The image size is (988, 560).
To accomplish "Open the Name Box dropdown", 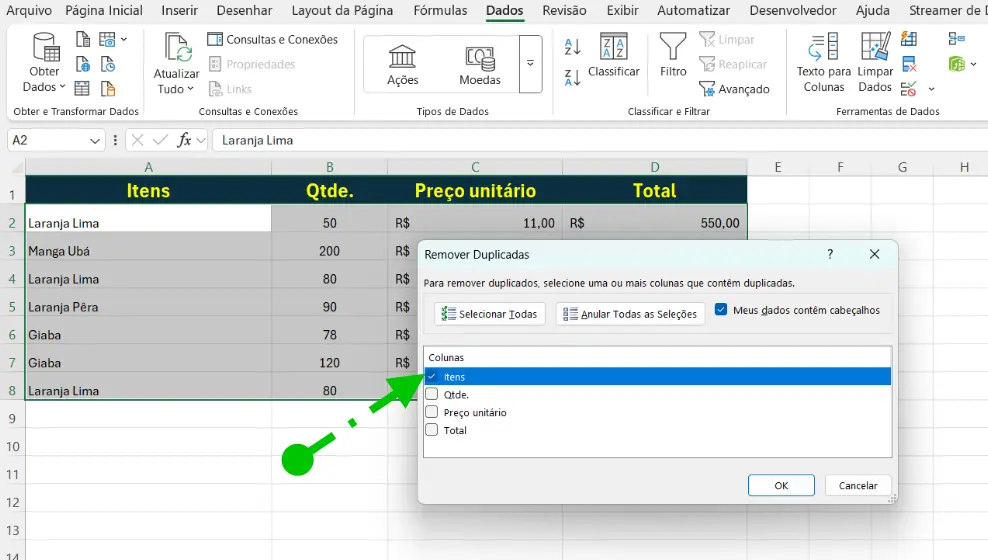I will pos(95,140).
